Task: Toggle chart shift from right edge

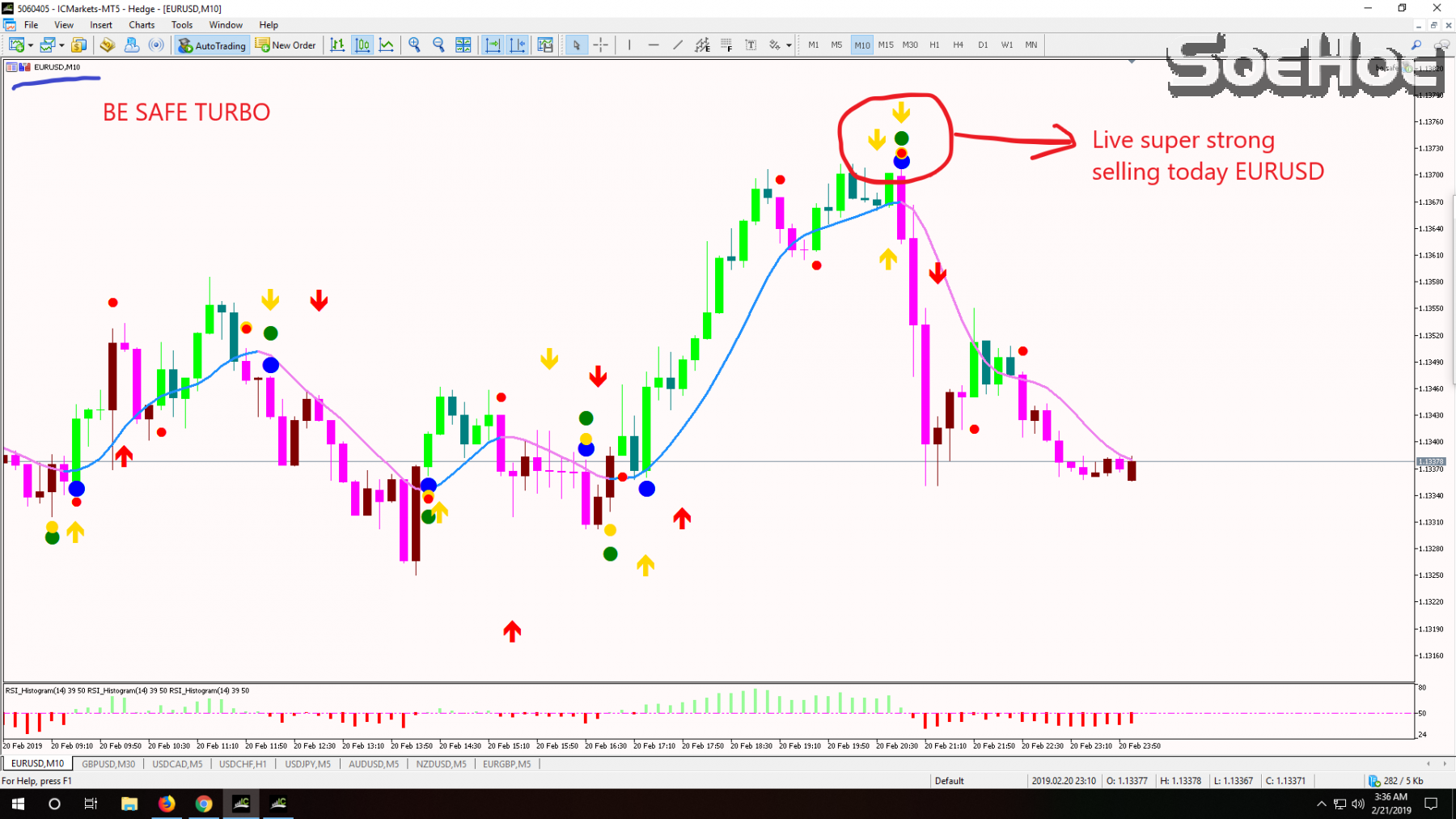Action: (x=518, y=45)
